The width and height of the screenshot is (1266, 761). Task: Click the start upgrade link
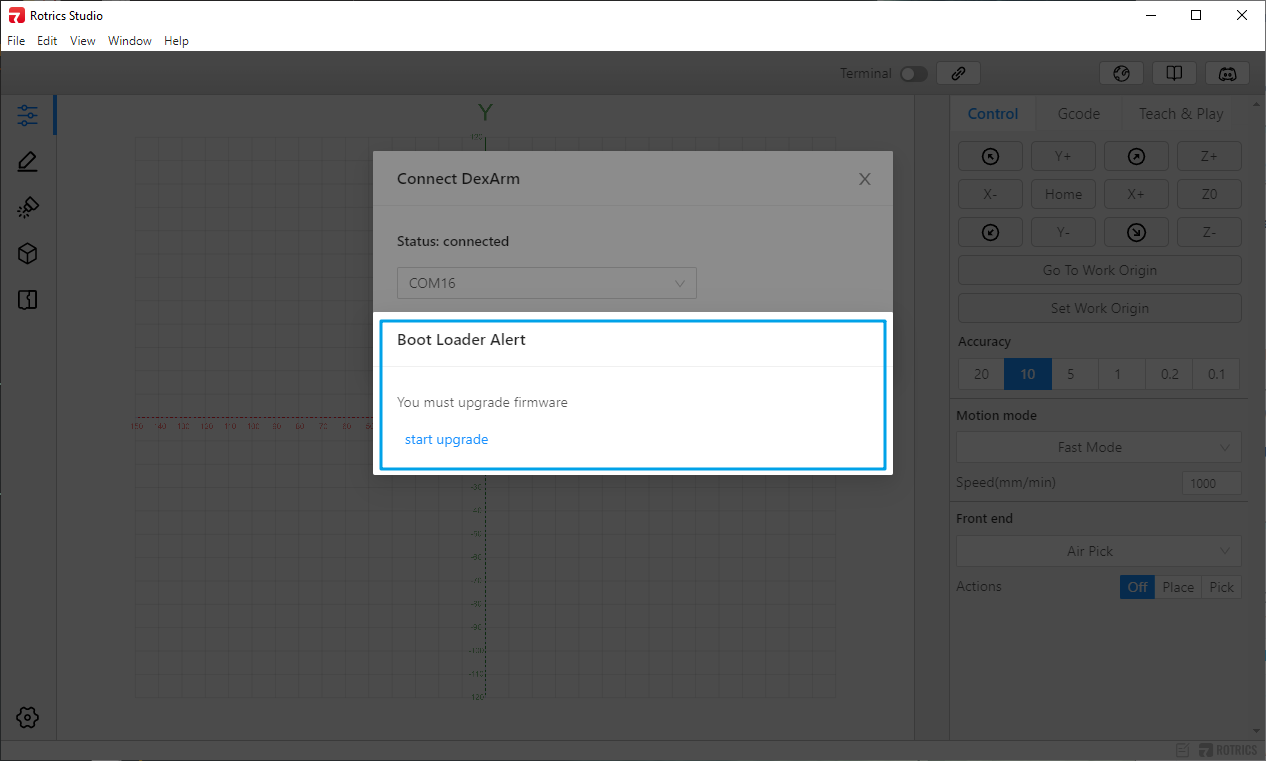pos(446,439)
